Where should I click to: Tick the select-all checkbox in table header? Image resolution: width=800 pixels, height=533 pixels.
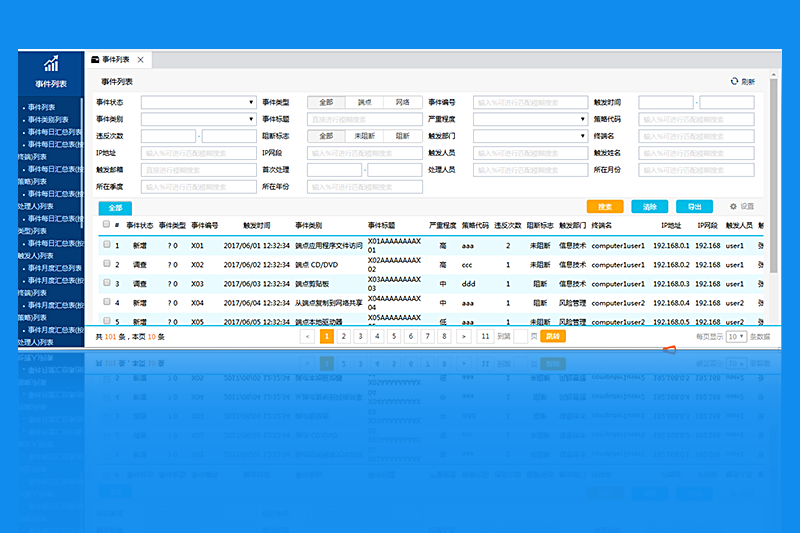tap(106, 225)
